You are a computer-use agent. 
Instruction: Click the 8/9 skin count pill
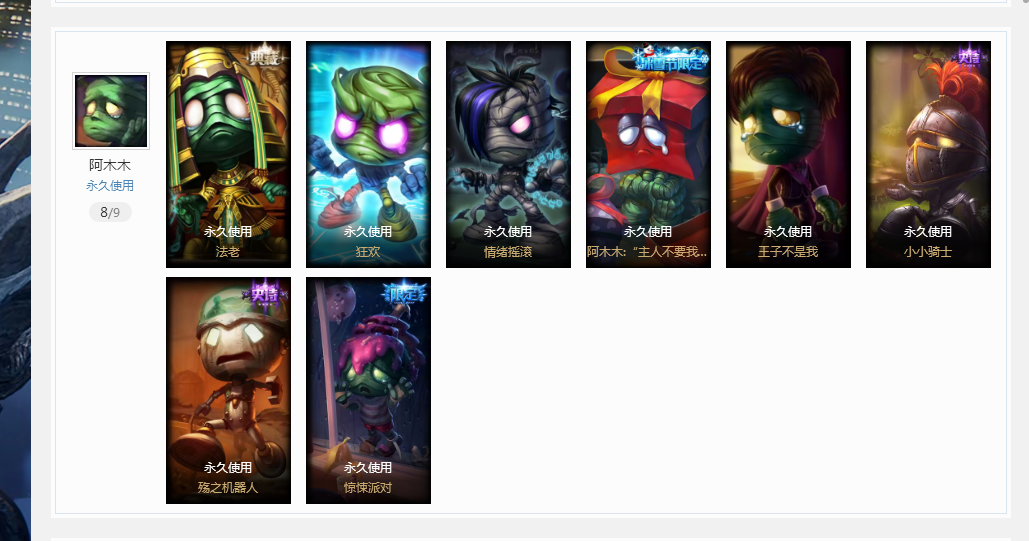pos(110,212)
